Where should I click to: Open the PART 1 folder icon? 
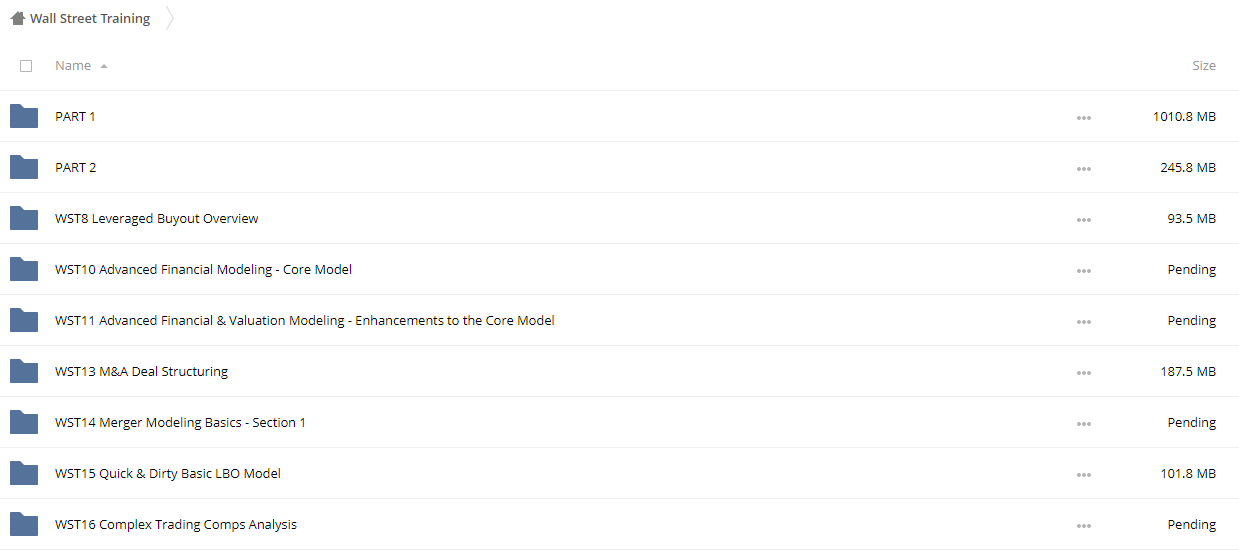coord(24,117)
